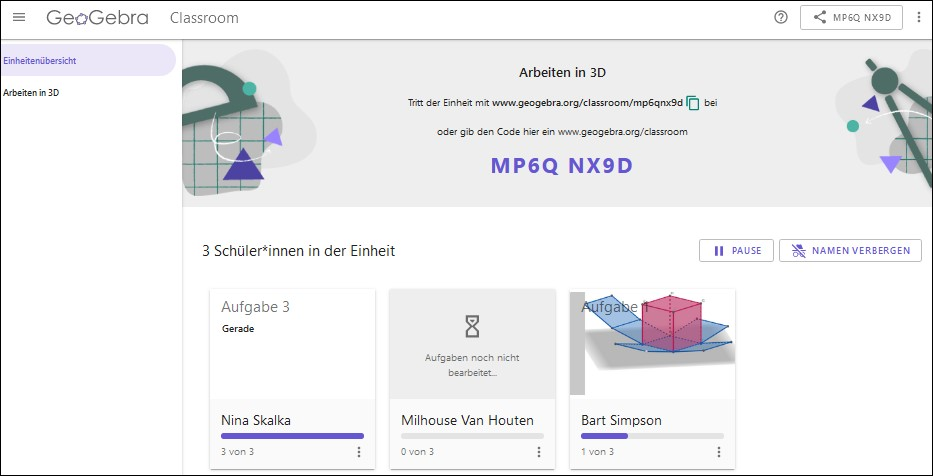
Task: Click 'oder gib den Code hier ein' line
Action: click(x=562, y=131)
